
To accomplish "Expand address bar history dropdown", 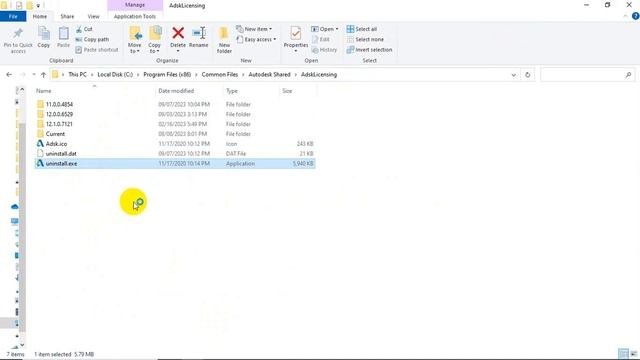I will coord(513,75).
